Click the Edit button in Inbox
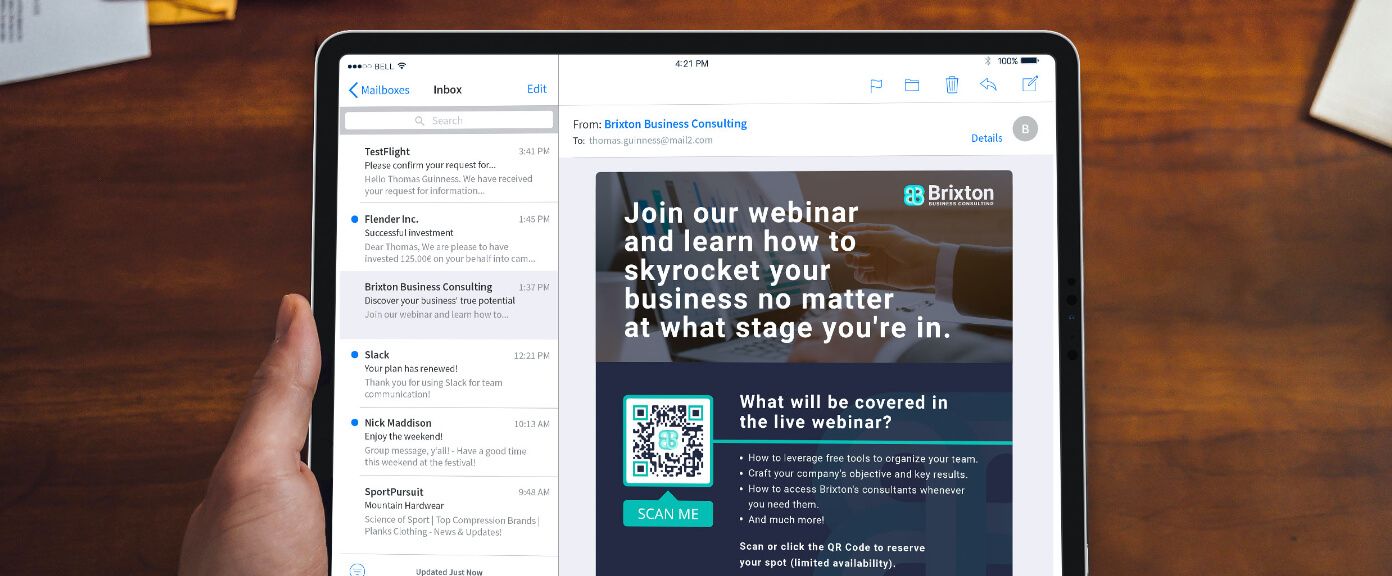Image resolution: width=1392 pixels, height=576 pixels. 537,89
